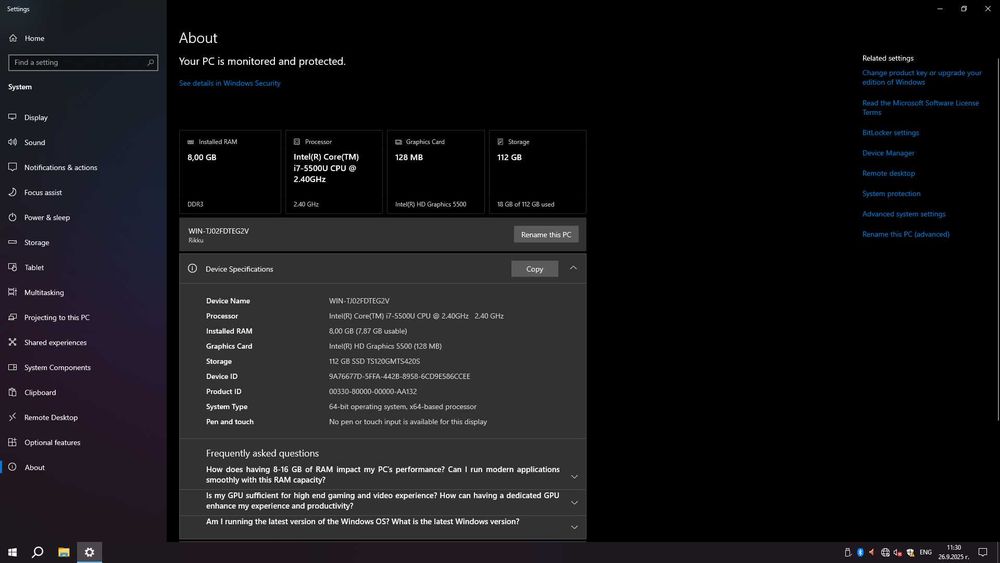Viewport: 1000px width, 563px height.
Task: Open Advanced system settings link
Action: click(x=904, y=214)
